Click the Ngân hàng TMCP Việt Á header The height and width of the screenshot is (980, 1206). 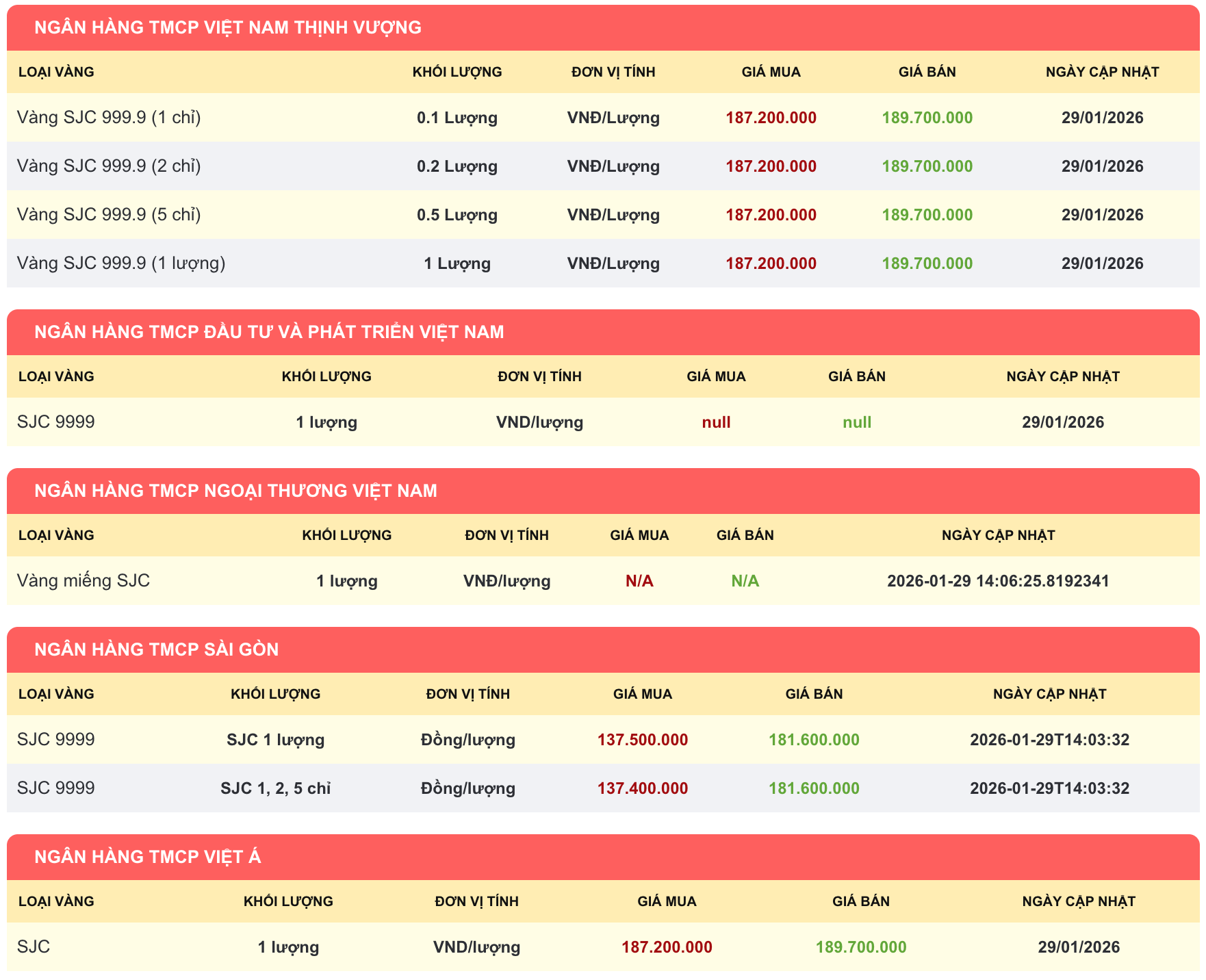(147, 857)
